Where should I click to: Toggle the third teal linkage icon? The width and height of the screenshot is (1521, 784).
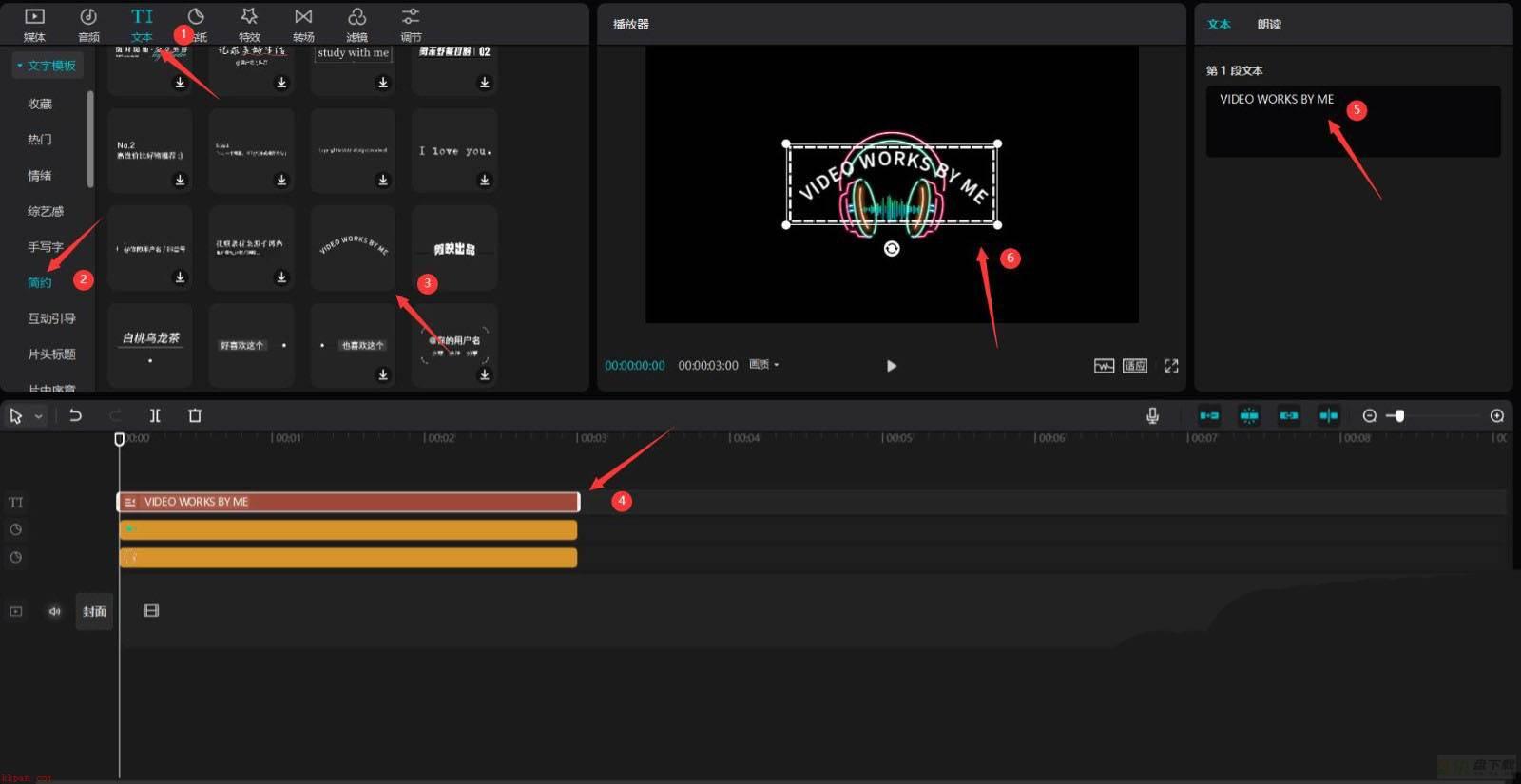point(1289,415)
